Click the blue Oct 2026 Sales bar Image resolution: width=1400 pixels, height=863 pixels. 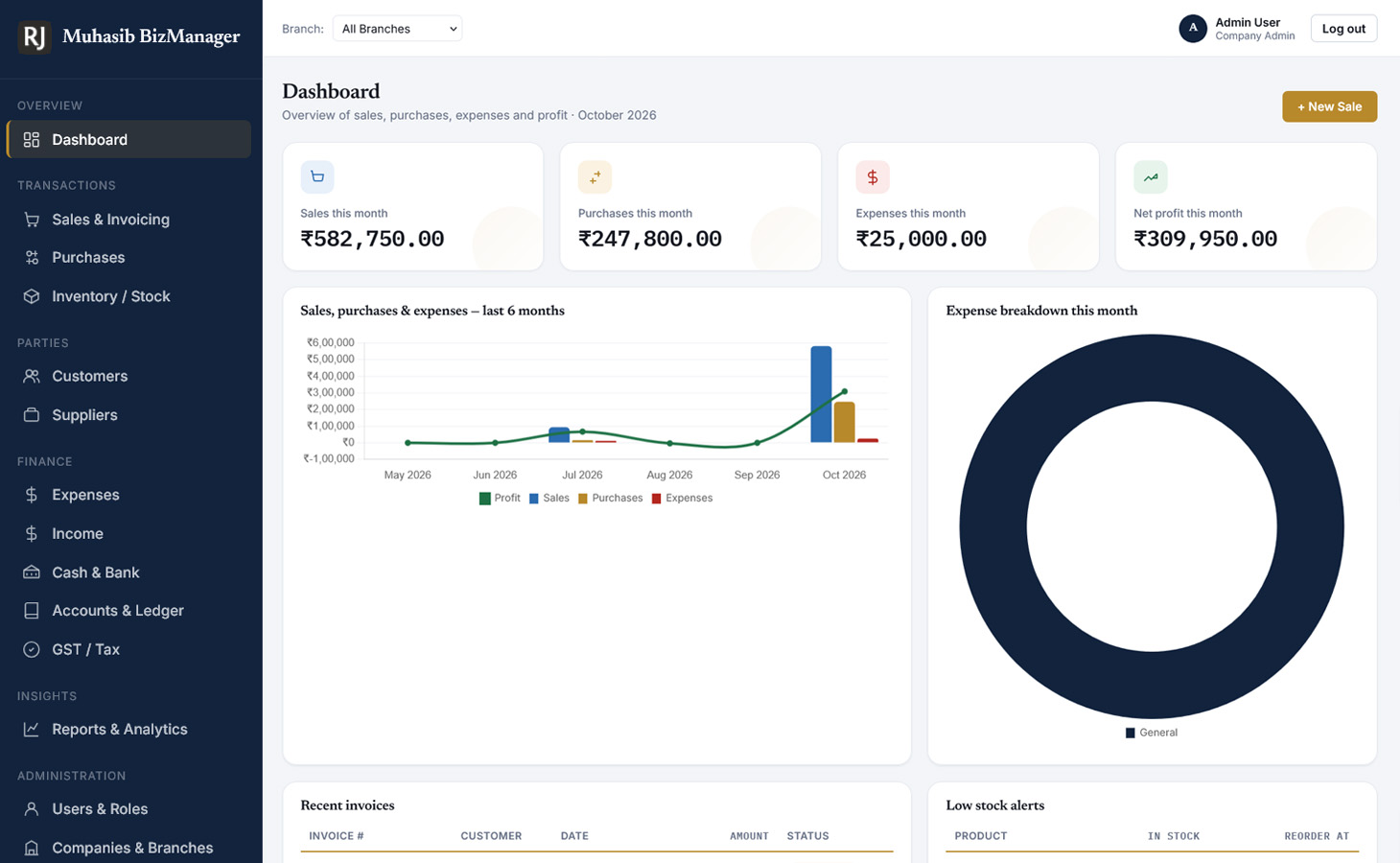pos(821,394)
